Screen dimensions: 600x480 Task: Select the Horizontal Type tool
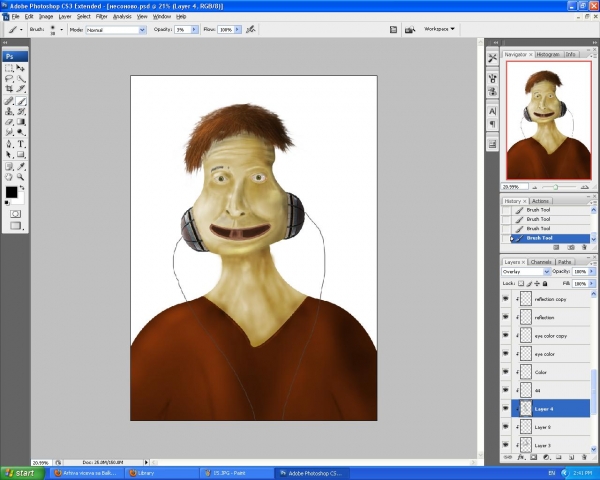tap(21, 144)
